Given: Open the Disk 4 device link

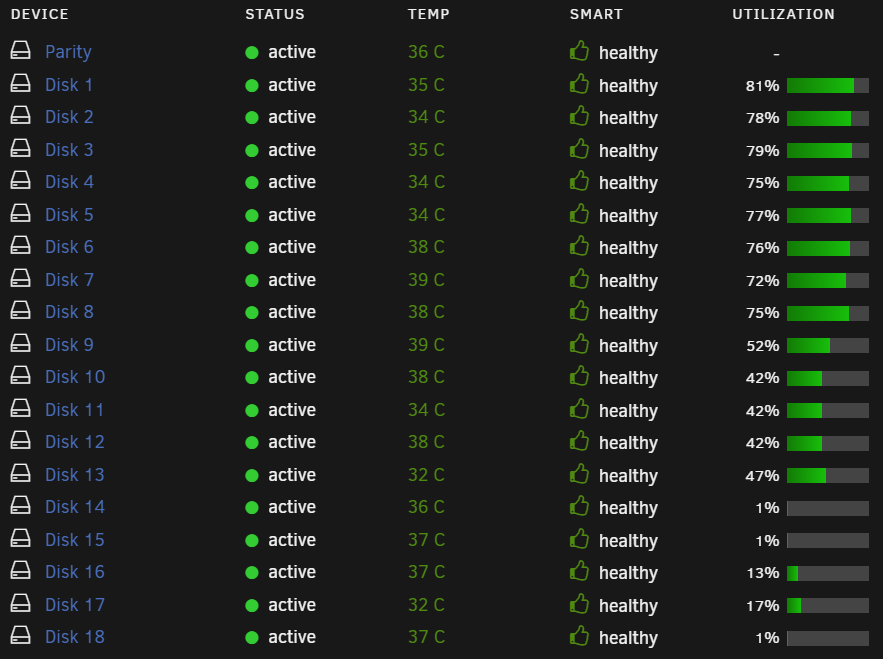Looking at the screenshot, I should [69, 182].
